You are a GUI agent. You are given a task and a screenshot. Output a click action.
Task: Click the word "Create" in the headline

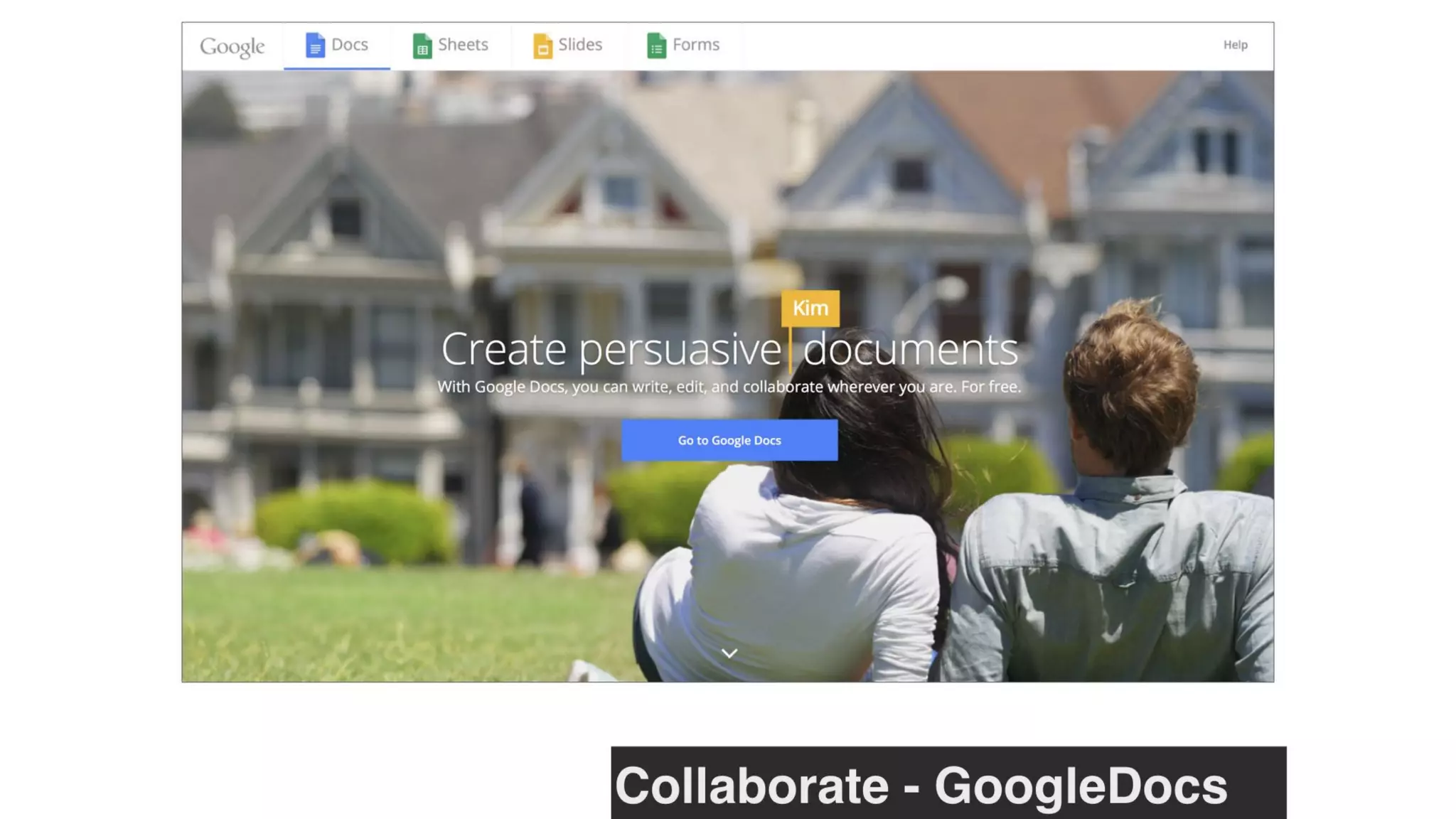503,350
